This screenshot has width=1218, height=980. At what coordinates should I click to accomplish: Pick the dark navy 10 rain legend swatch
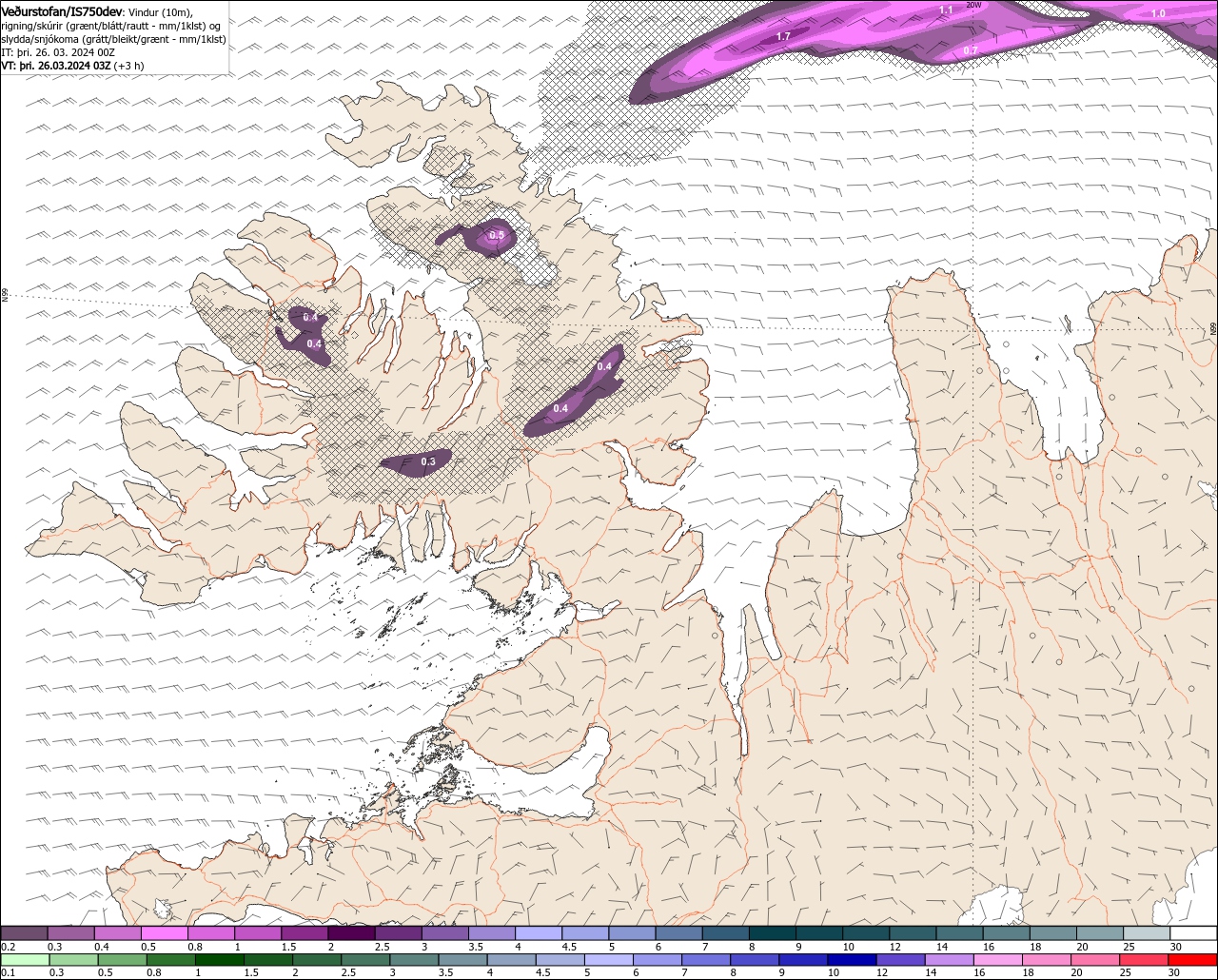852,959
